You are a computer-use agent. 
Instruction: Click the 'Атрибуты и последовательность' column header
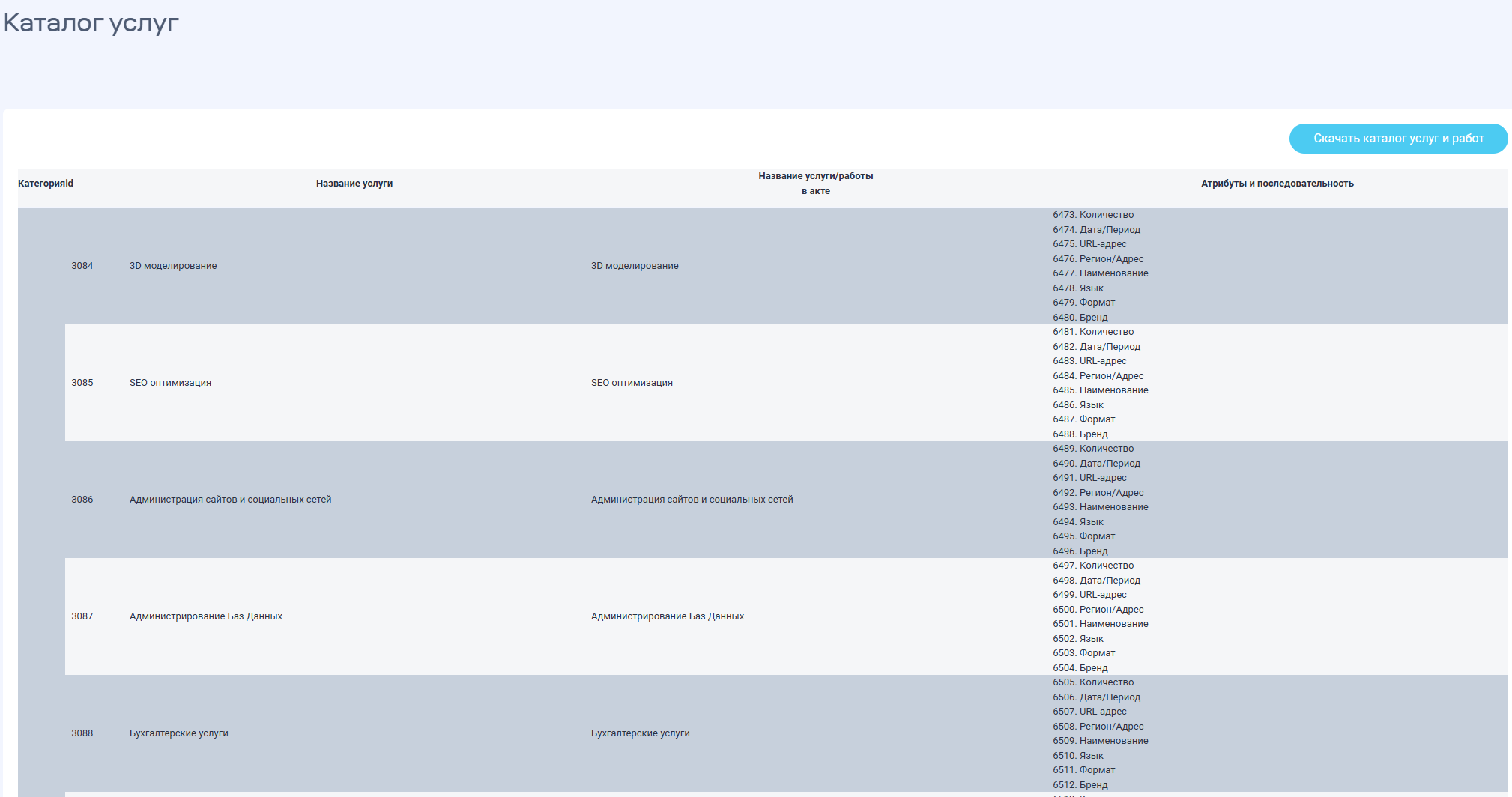[1277, 184]
